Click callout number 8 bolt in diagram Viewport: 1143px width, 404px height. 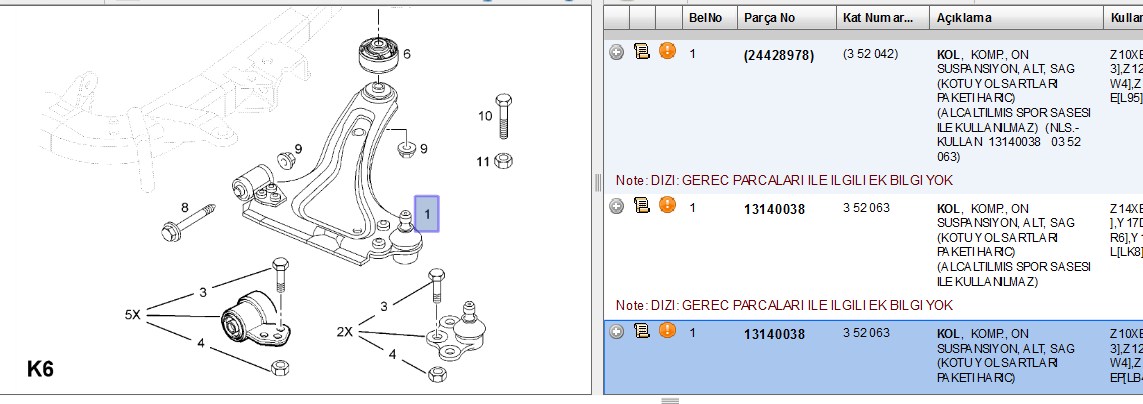[x=184, y=208]
